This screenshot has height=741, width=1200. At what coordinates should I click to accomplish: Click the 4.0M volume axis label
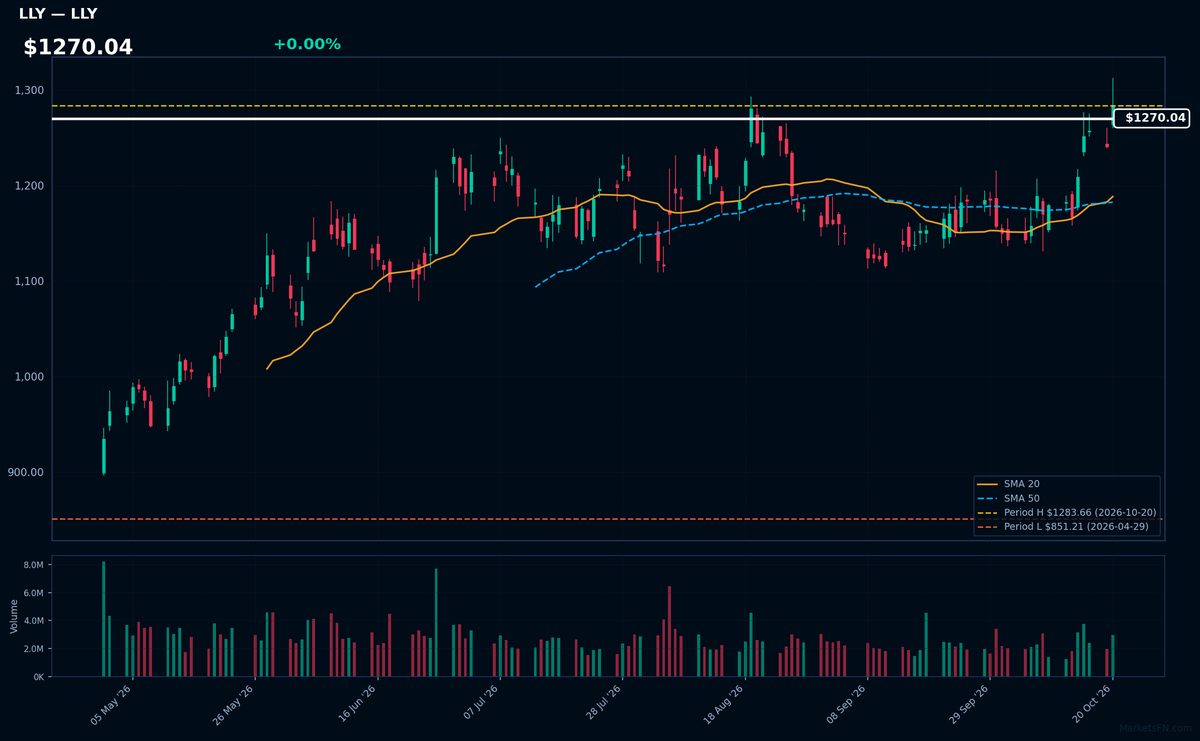(34, 621)
